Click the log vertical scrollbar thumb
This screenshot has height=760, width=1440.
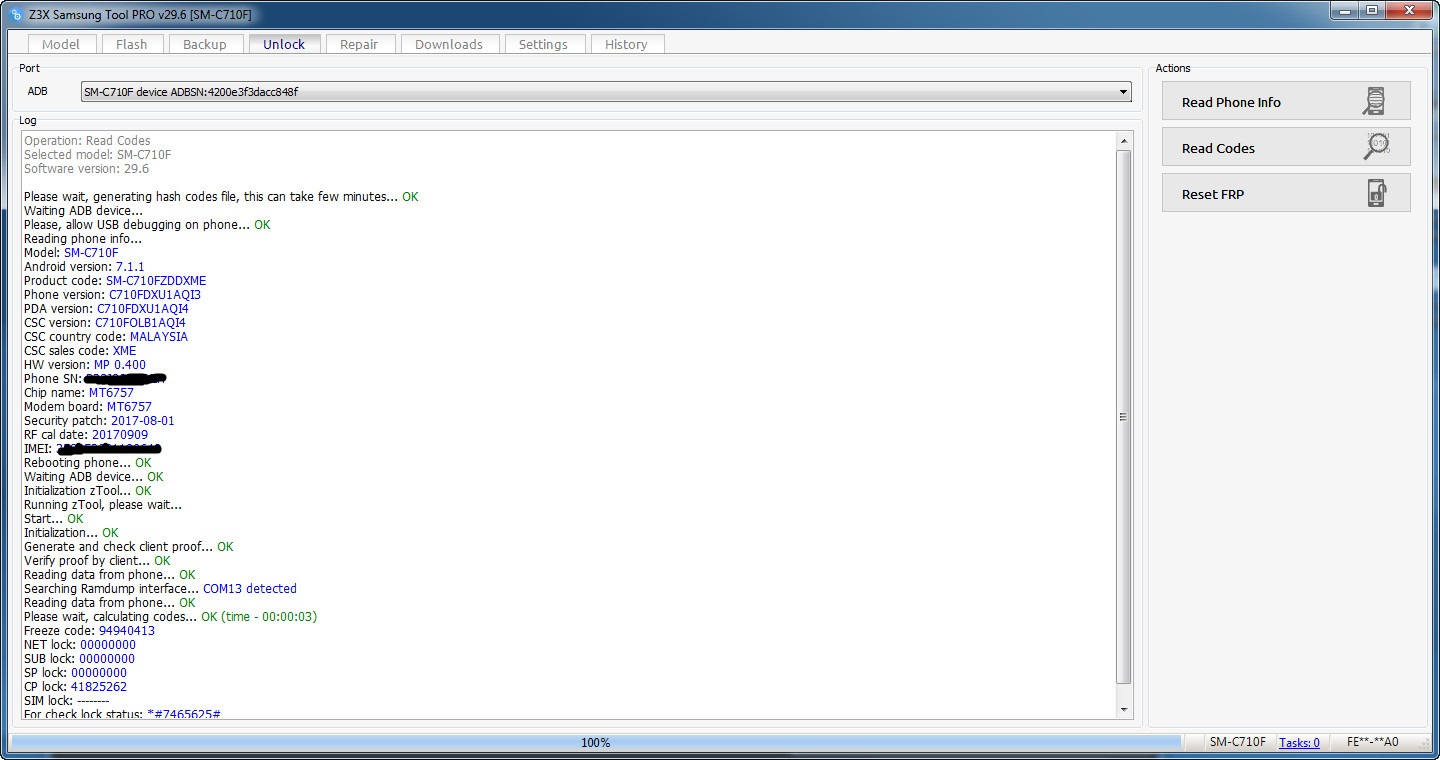point(1124,417)
